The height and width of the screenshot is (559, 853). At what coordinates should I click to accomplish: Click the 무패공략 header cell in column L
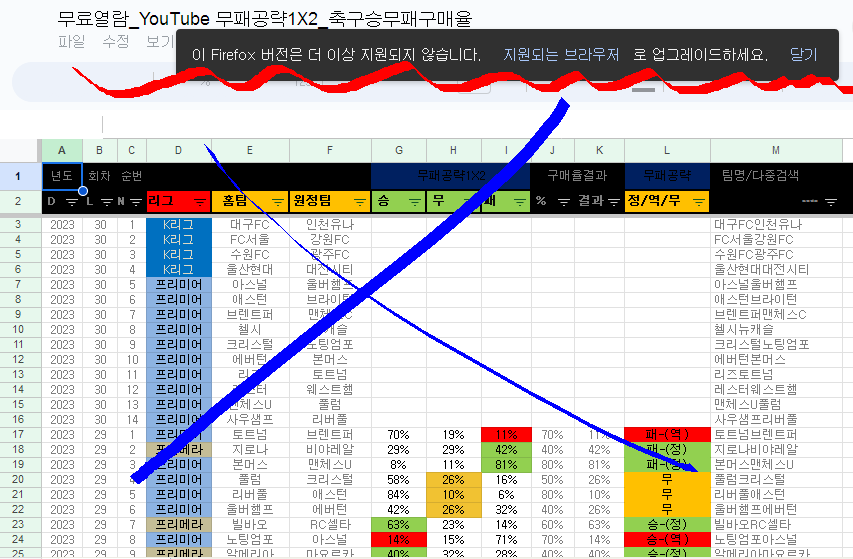point(667,176)
